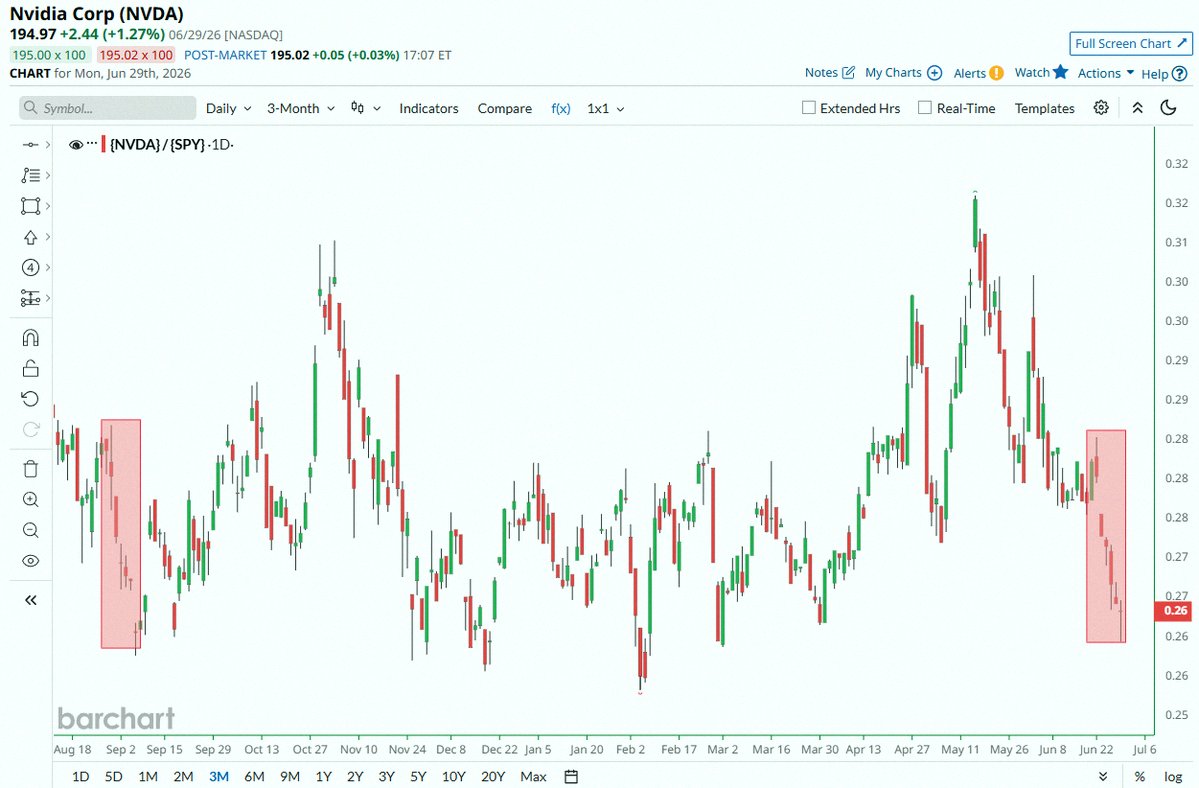Expand the rectangle shapes submenu arrow
1199x788 pixels.
(47, 206)
